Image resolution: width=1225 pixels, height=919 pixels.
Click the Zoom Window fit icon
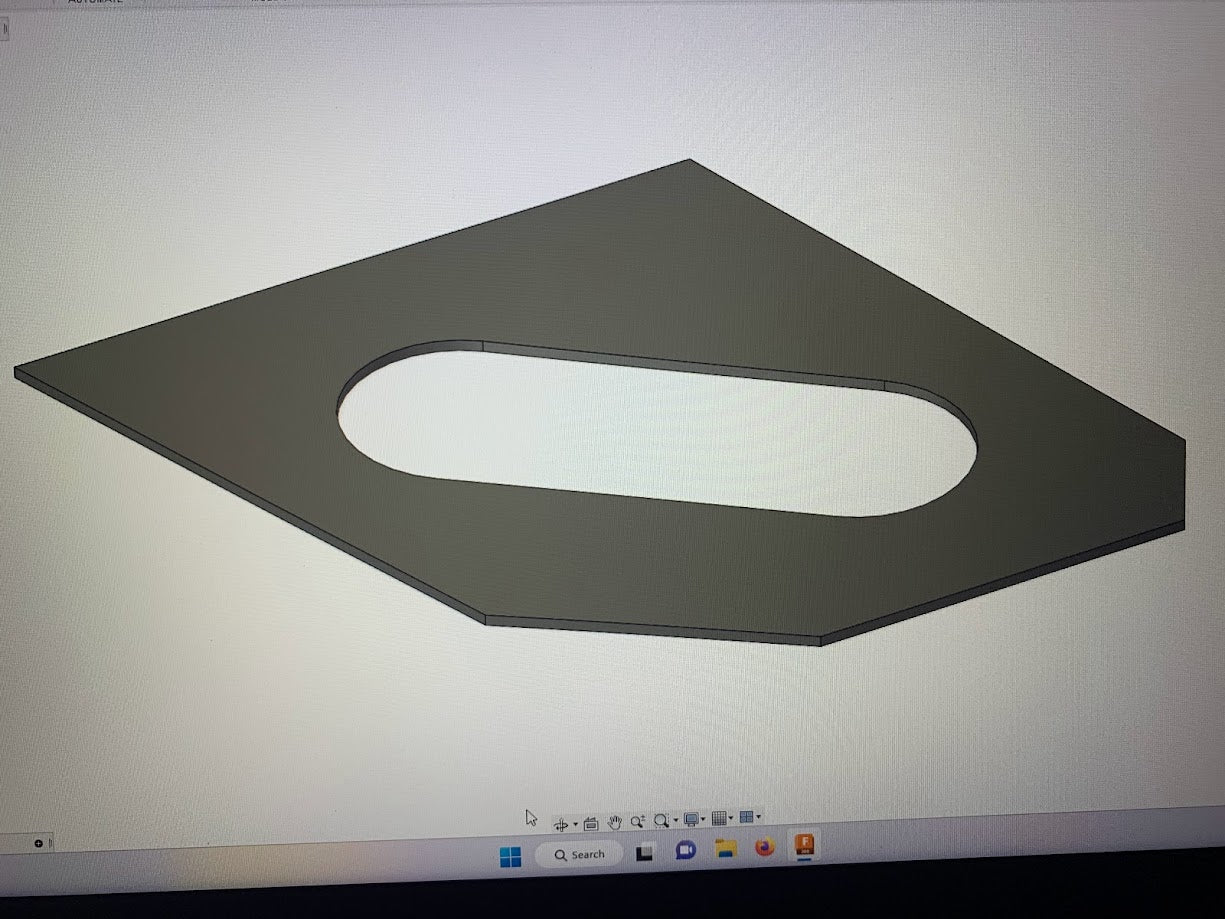(661, 821)
